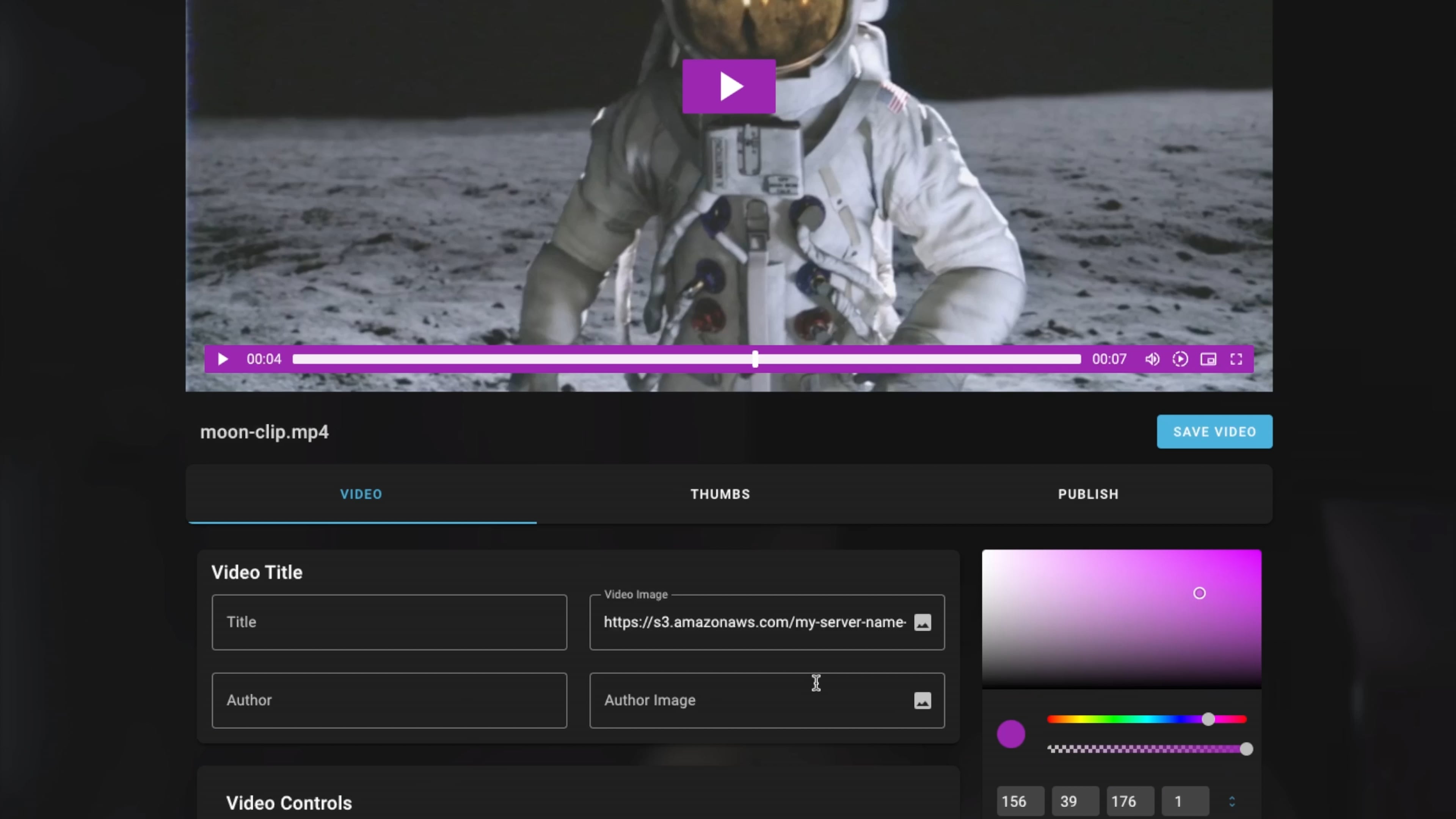Open the Thumbs tab
The width and height of the screenshot is (1456, 819).
[720, 494]
